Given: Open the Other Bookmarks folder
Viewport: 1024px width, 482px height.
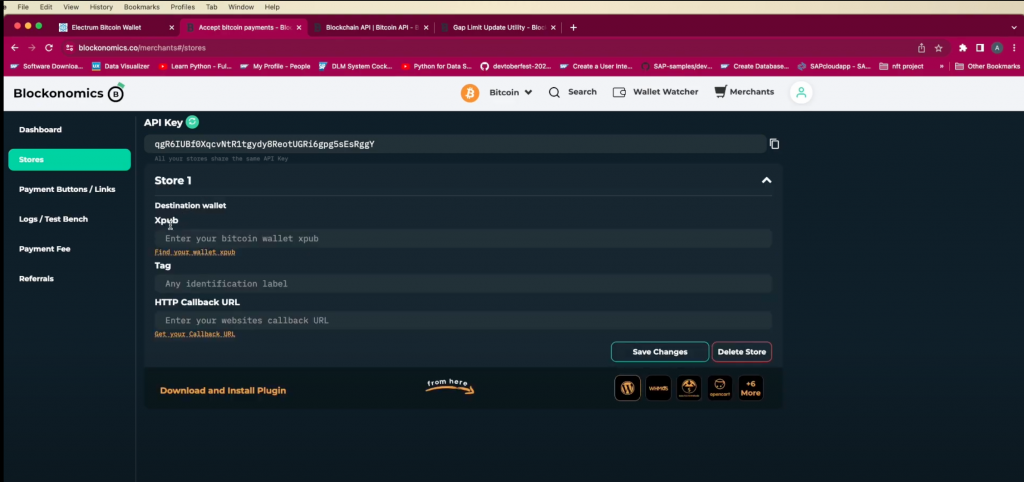Looking at the screenshot, I should [x=987, y=66].
